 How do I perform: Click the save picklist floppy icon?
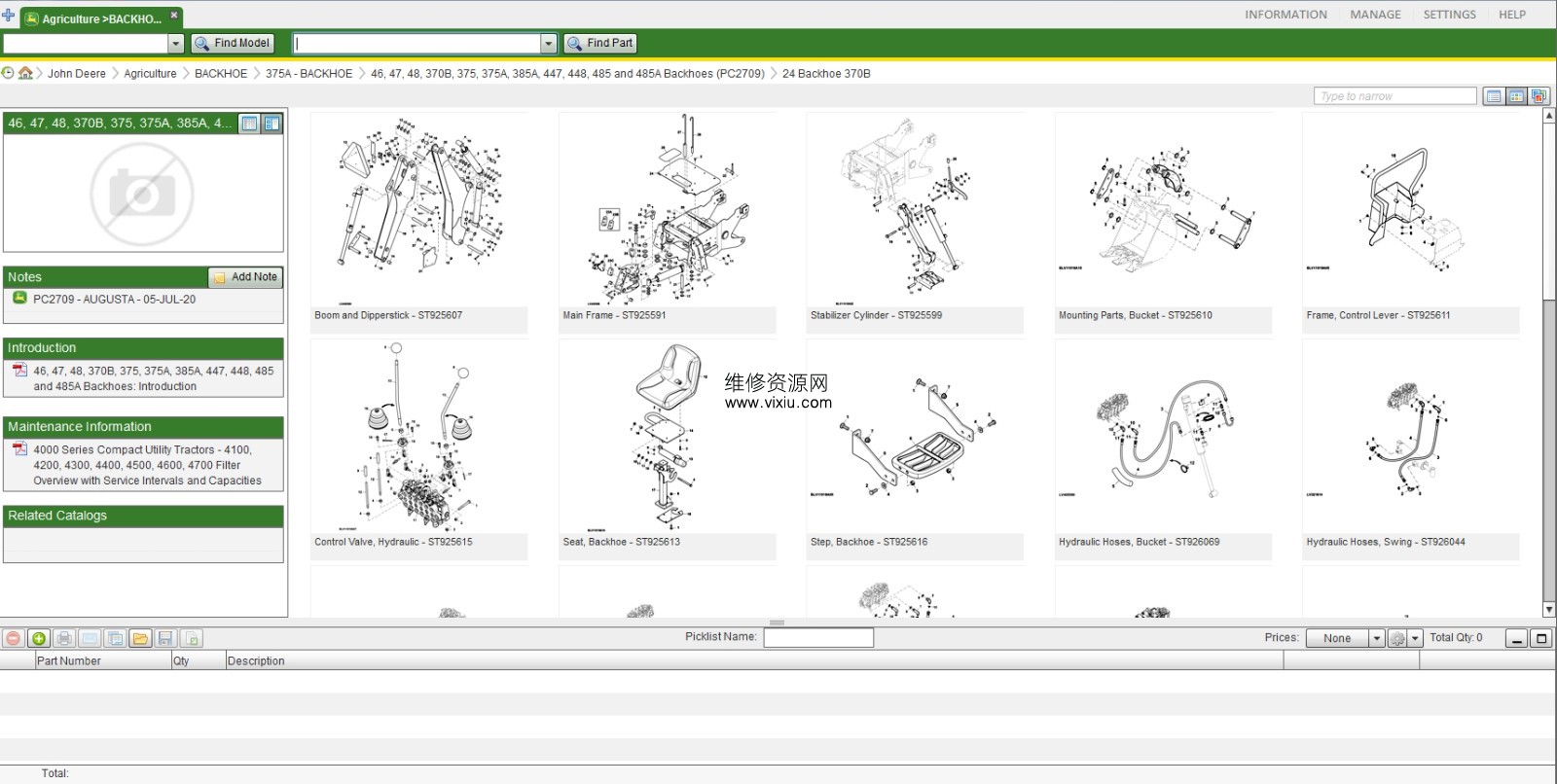[x=165, y=638]
